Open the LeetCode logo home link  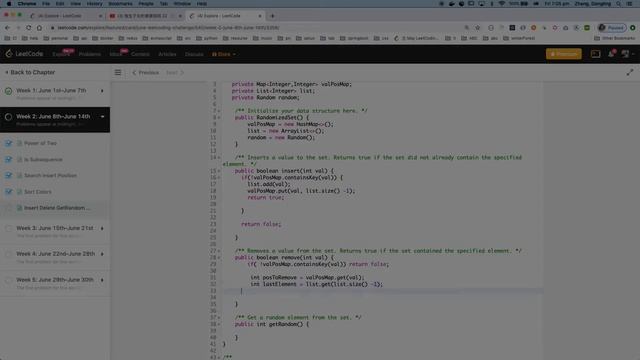pyautogui.click(x=24, y=54)
